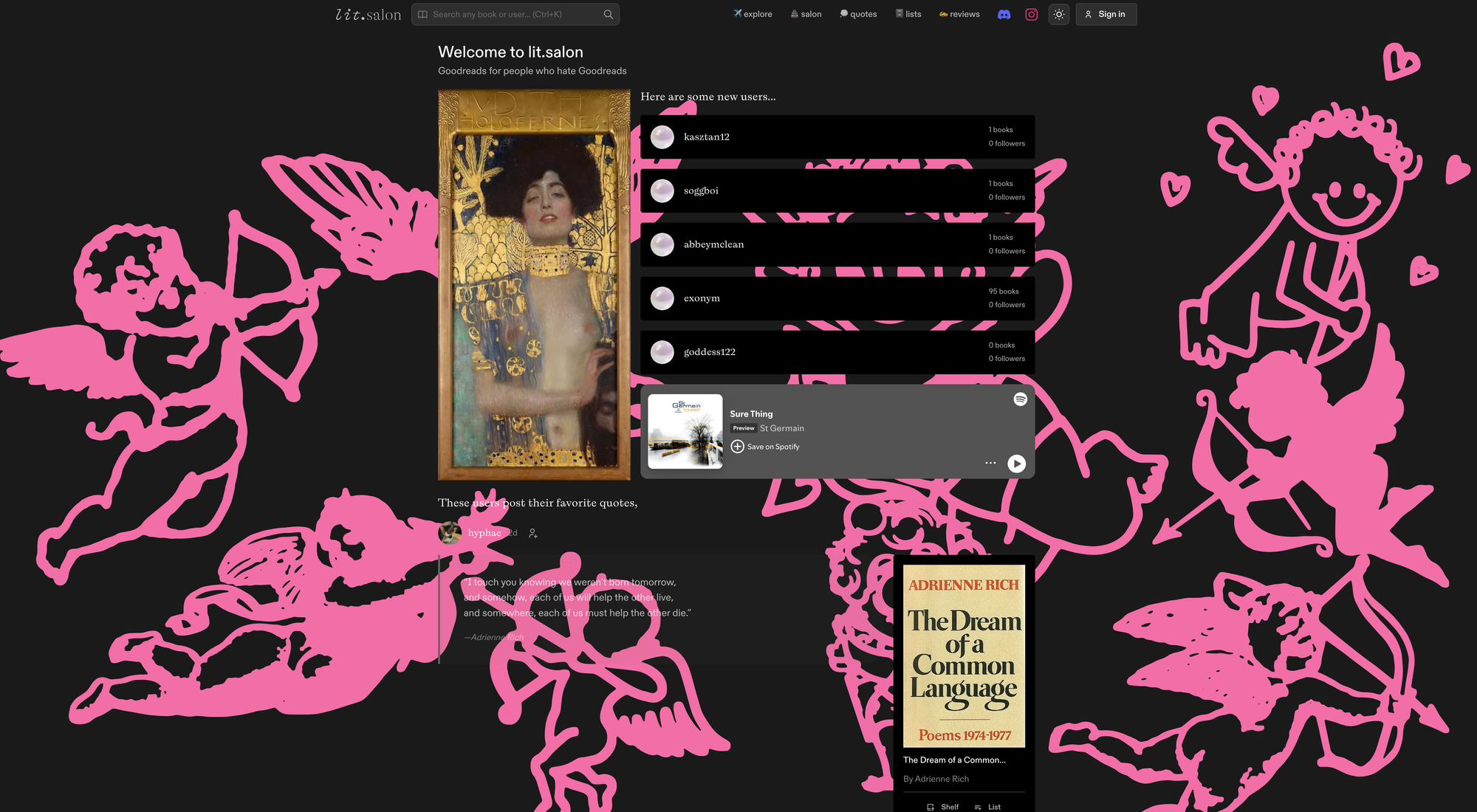Screen dimensions: 1477x812
Task: Click the Sign in button
Action: click(x=1106, y=14)
